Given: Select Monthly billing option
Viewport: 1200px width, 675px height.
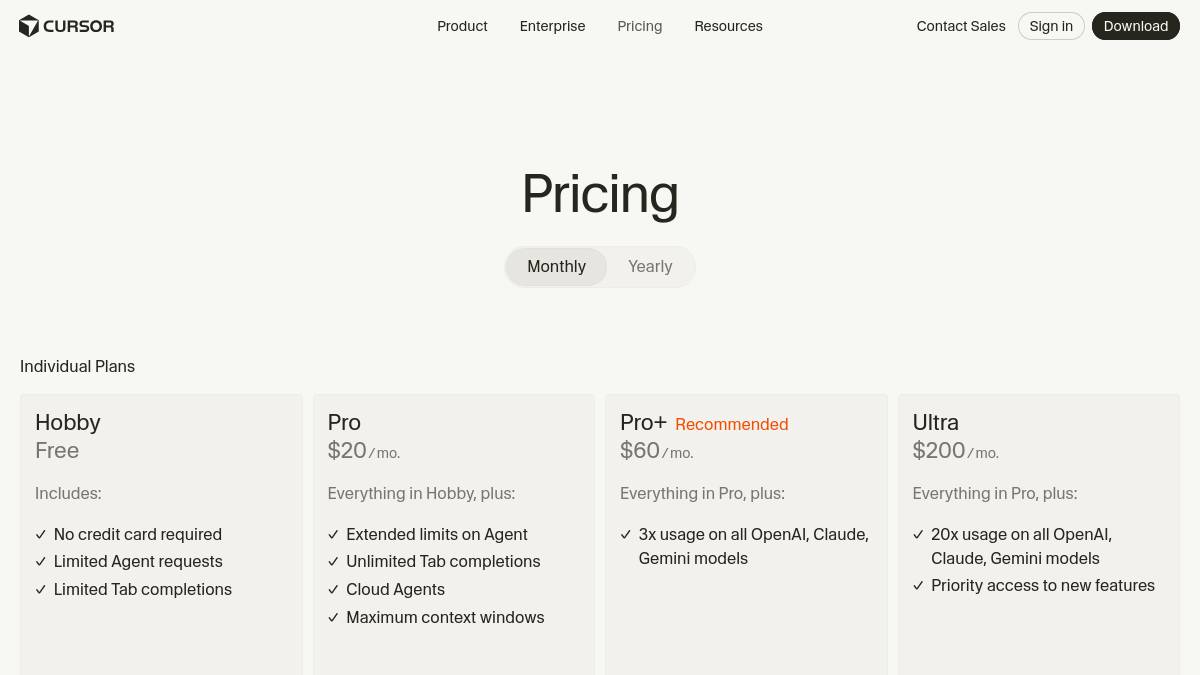Looking at the screenshot, I should point(556,267).
